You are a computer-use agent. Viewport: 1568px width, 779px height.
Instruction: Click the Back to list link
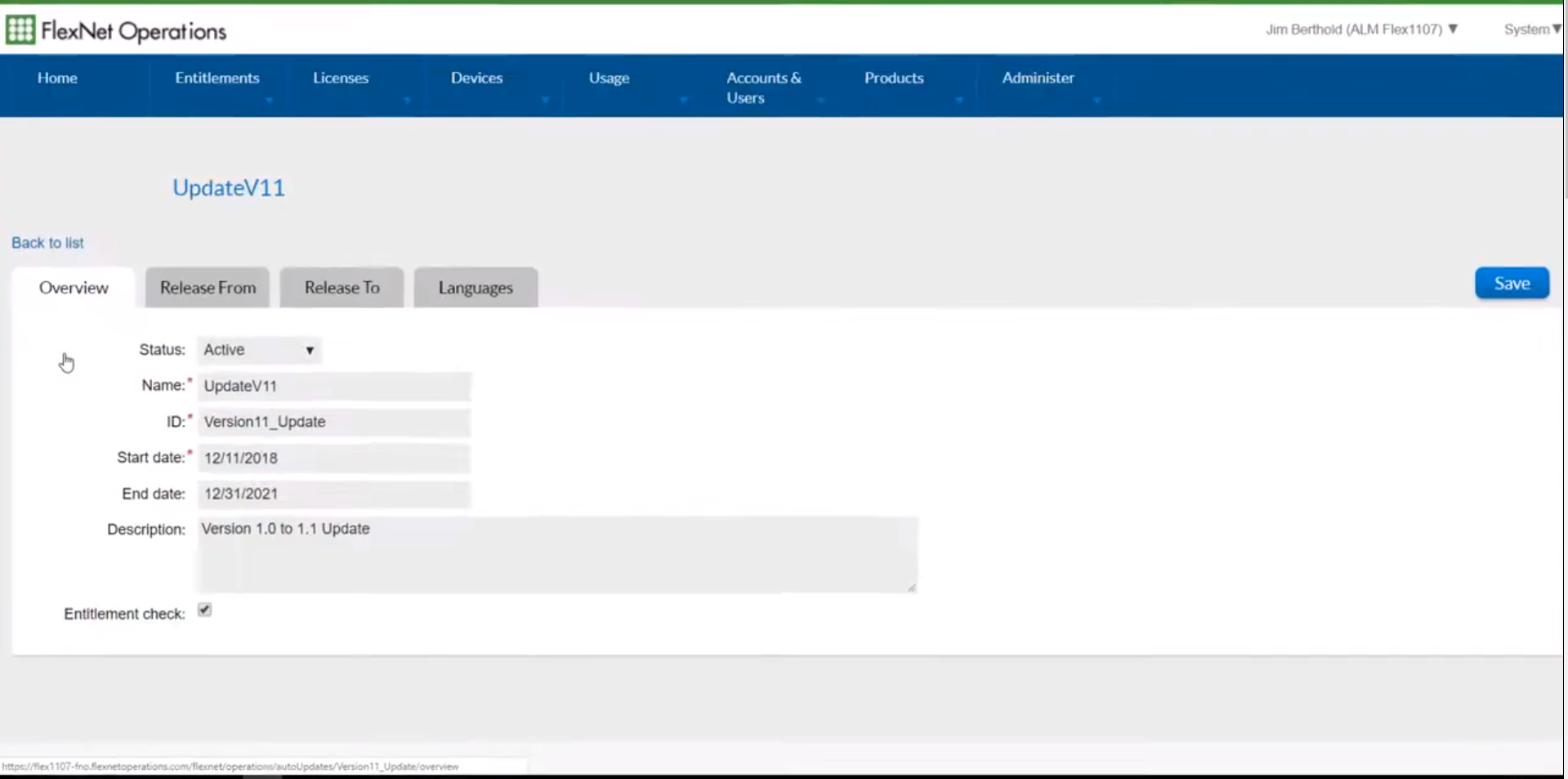(x=47, y=242)
